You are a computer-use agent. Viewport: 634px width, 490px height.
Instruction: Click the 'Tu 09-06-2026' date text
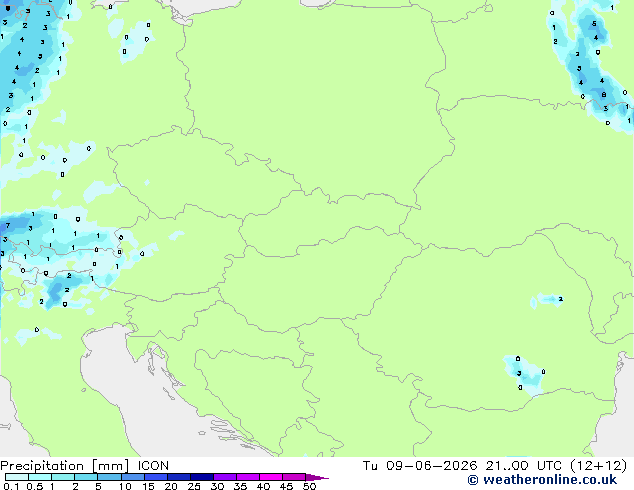coord(420,466)
